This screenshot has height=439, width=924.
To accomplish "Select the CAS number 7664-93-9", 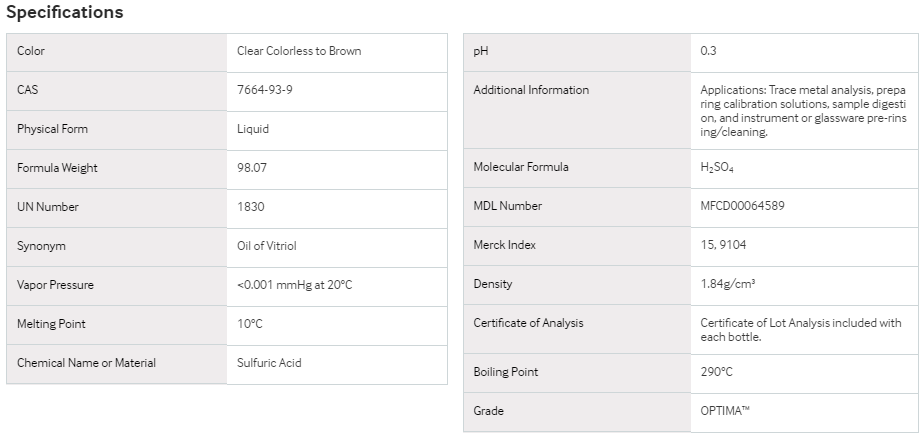I will [x=264, y=90].
